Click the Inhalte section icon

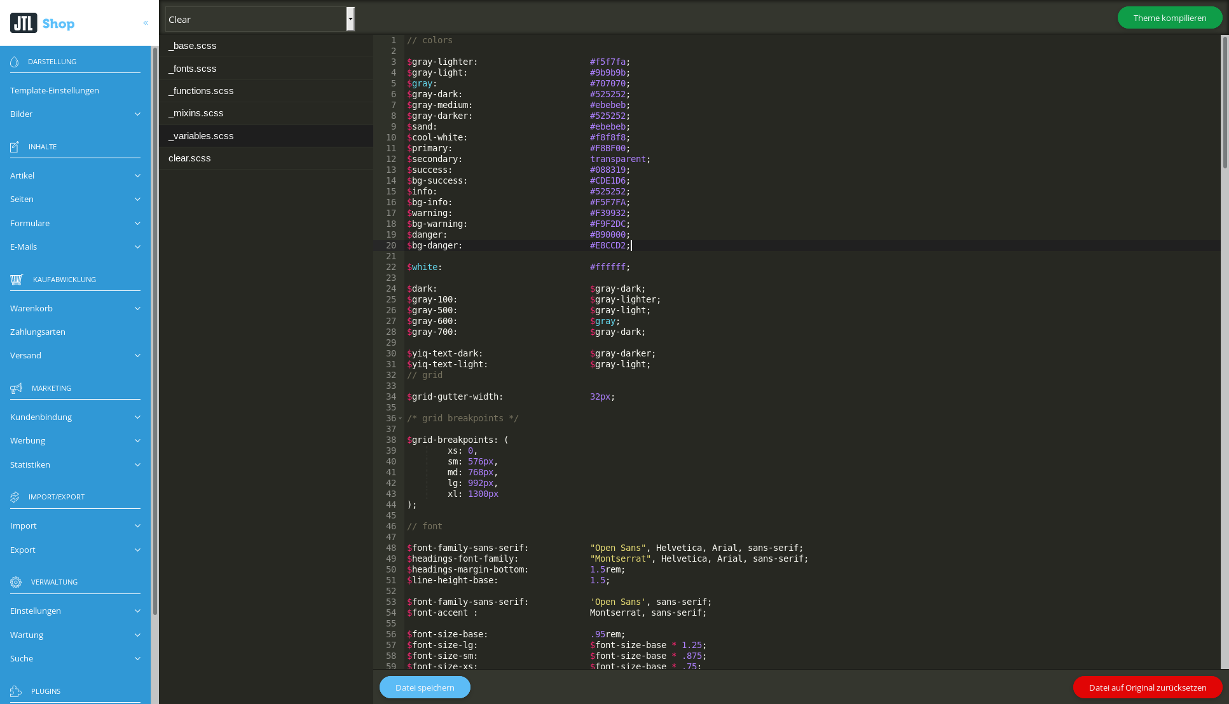tap(15, 147)
